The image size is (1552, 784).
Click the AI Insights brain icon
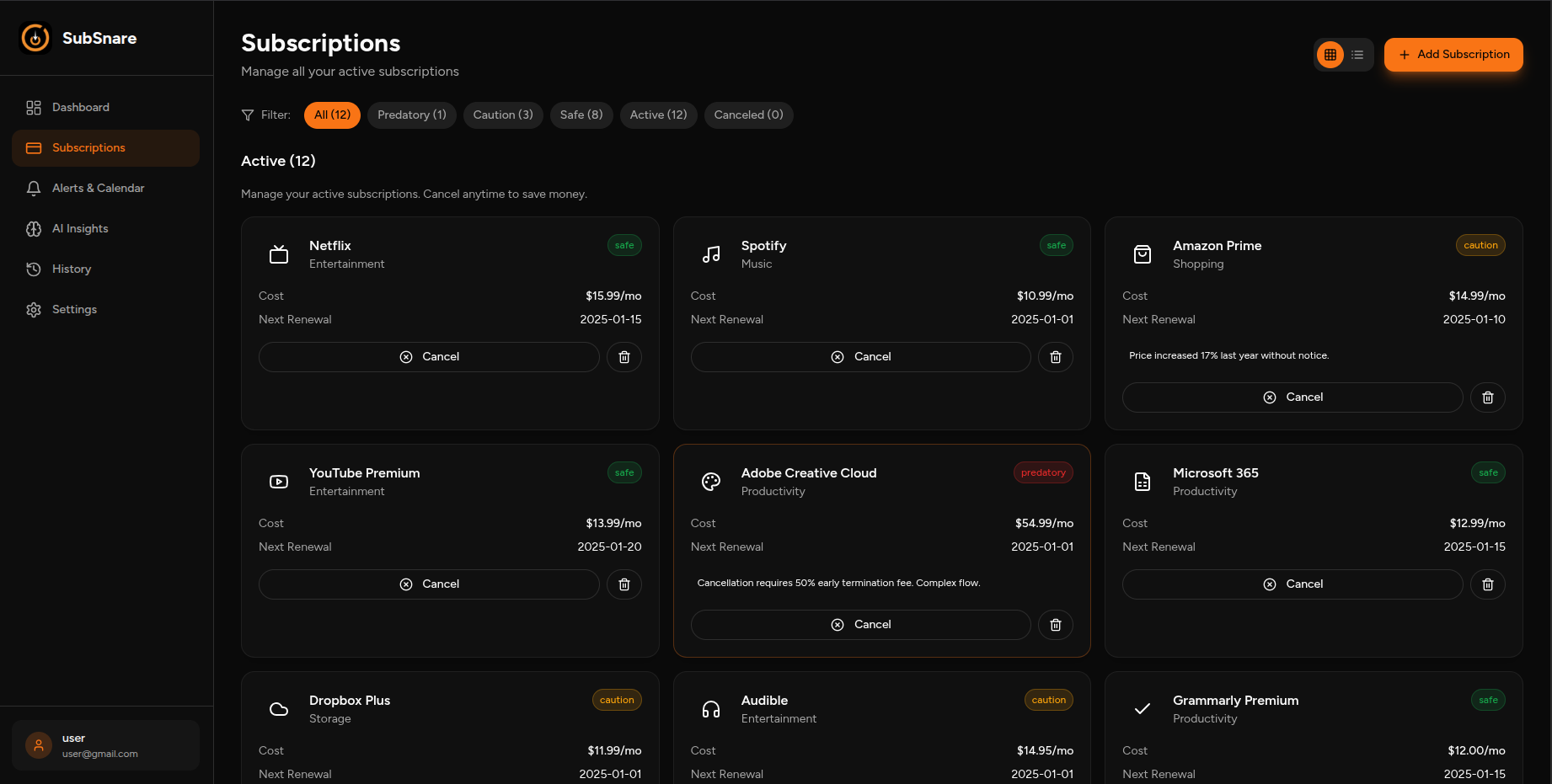[34, 229]
